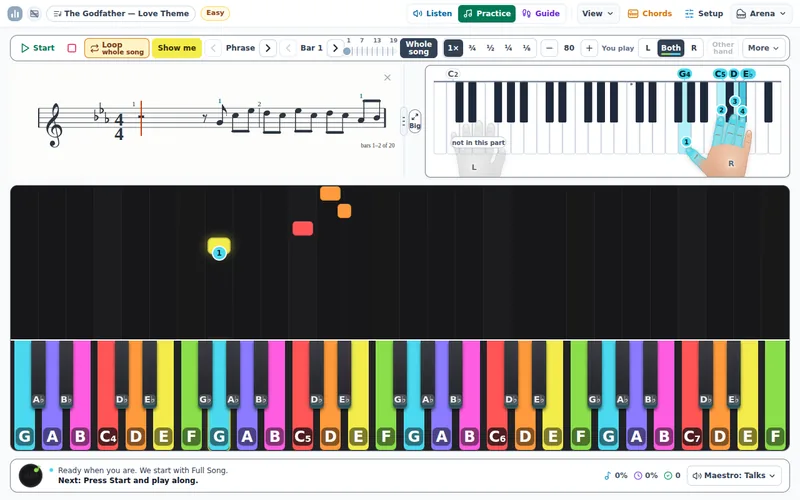The width and height of the screenshot is (800, 500).
Task: Expand the Arena dropdown
Action: tap(761, 13)
